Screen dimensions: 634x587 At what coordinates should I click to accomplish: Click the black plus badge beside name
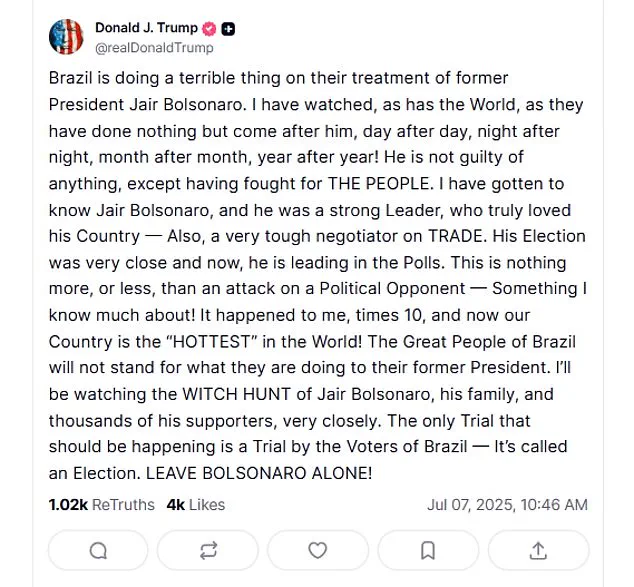(229, 28)
